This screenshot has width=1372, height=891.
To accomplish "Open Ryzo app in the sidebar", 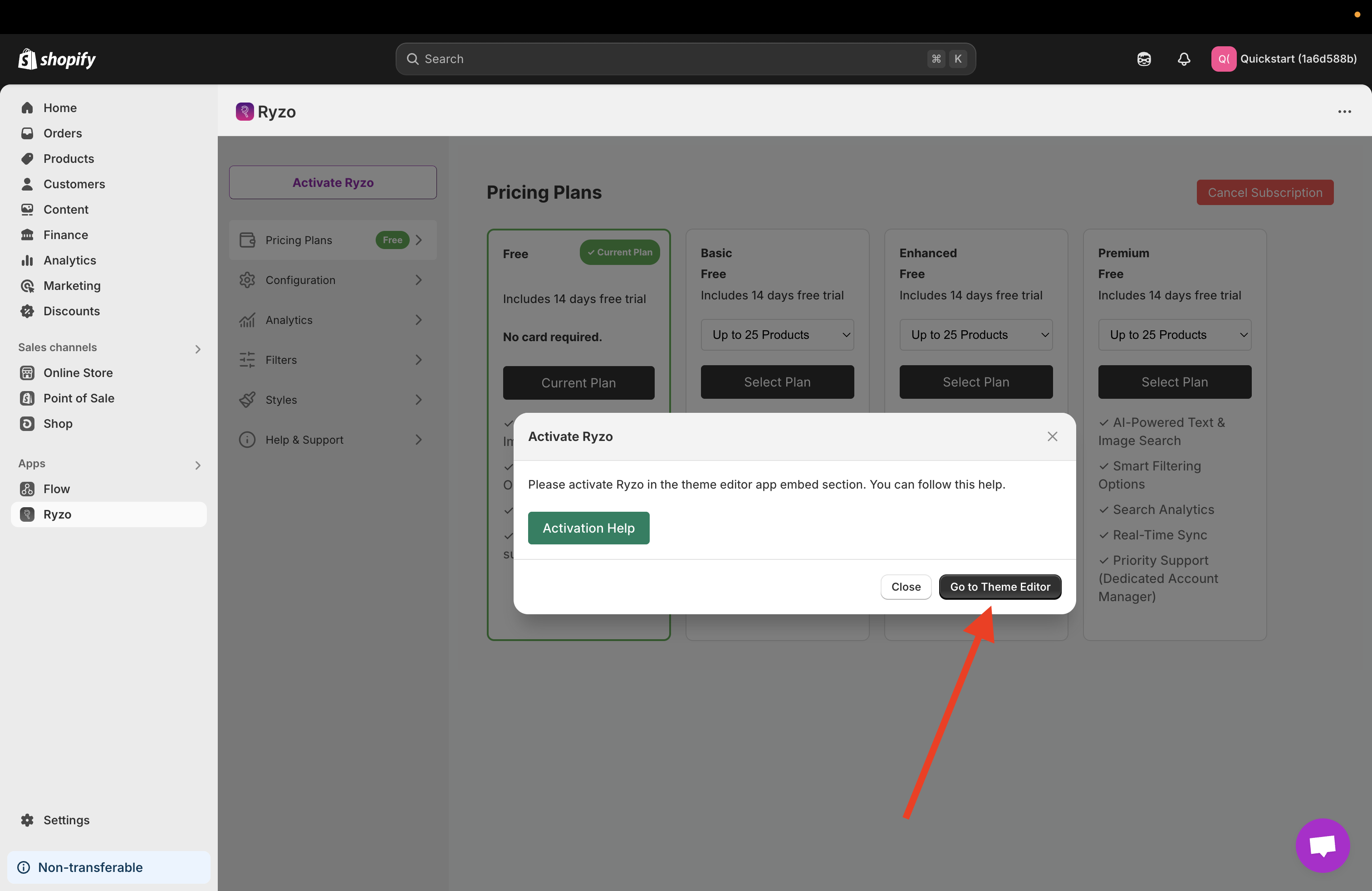I will 108,514.
